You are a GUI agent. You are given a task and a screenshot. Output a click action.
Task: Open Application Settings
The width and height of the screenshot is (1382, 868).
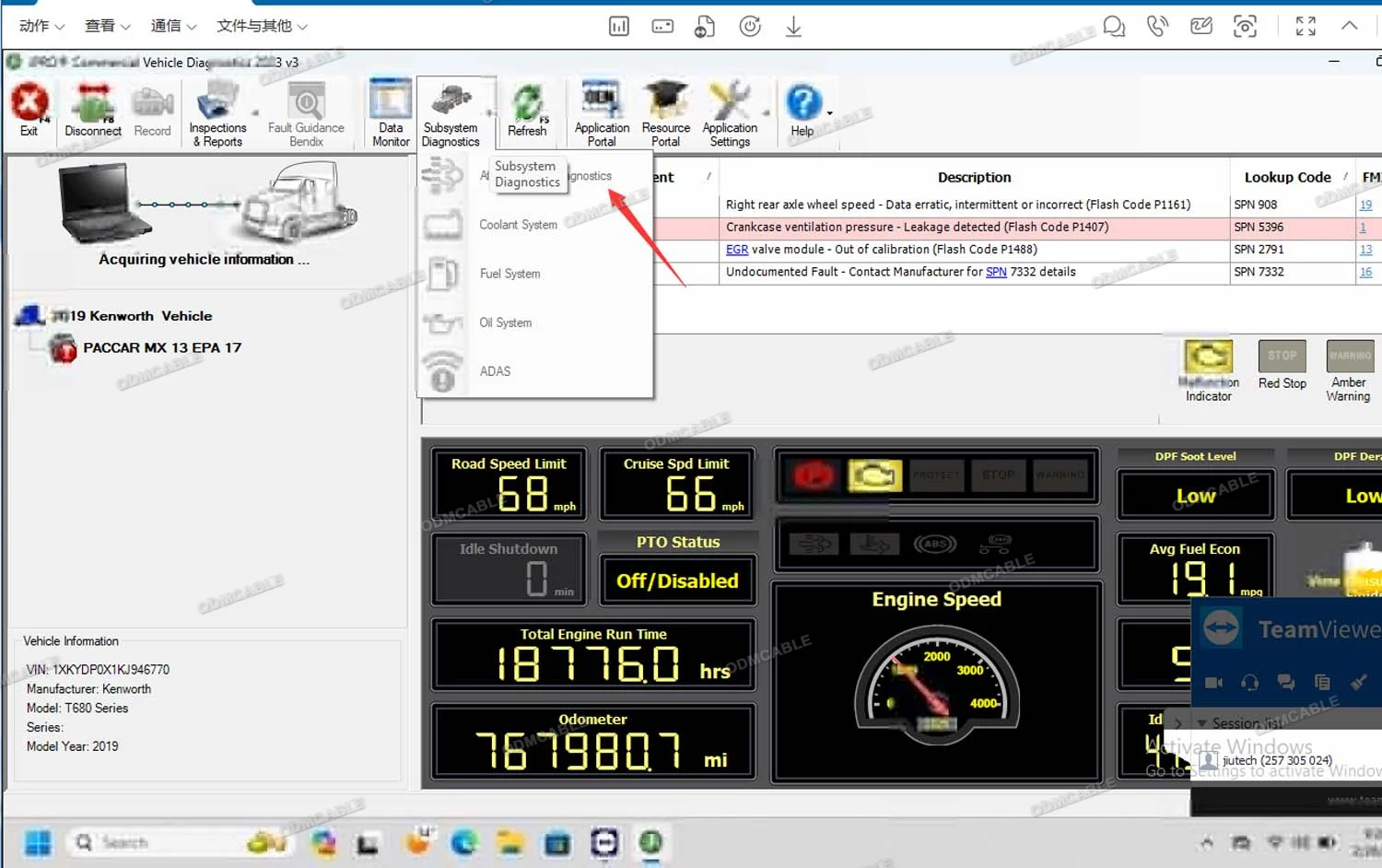(x=730, y=113)
